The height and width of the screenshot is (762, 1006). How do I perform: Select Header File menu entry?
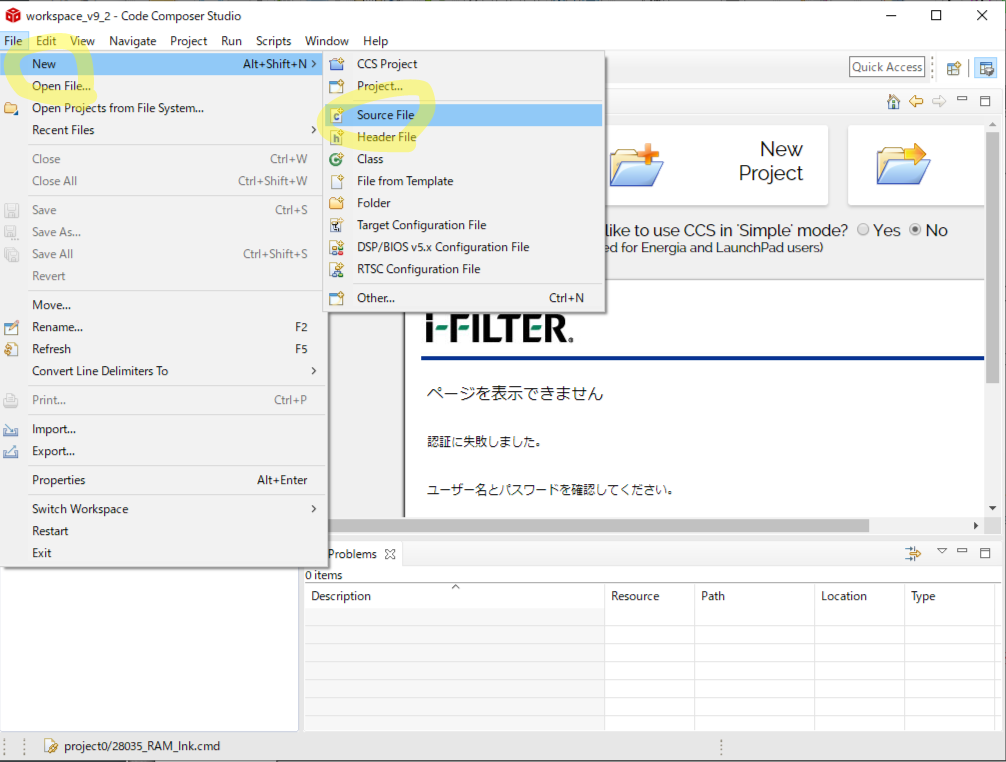pyautogui.click(x=386, y=137)
